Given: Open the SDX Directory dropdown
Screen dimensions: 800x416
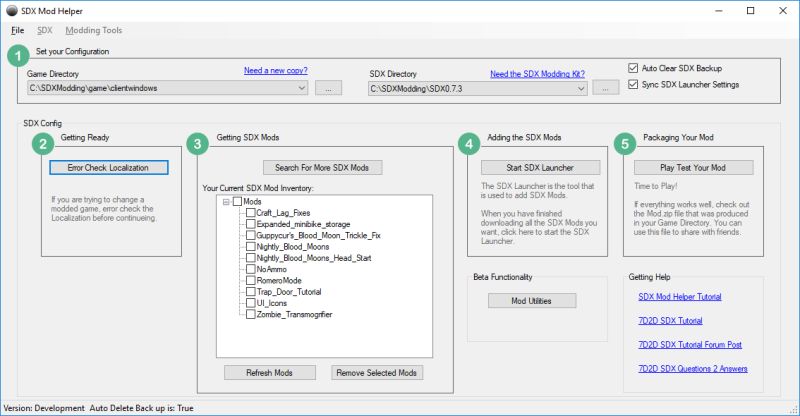Looking at the screenshot, I should click(581, 89).
